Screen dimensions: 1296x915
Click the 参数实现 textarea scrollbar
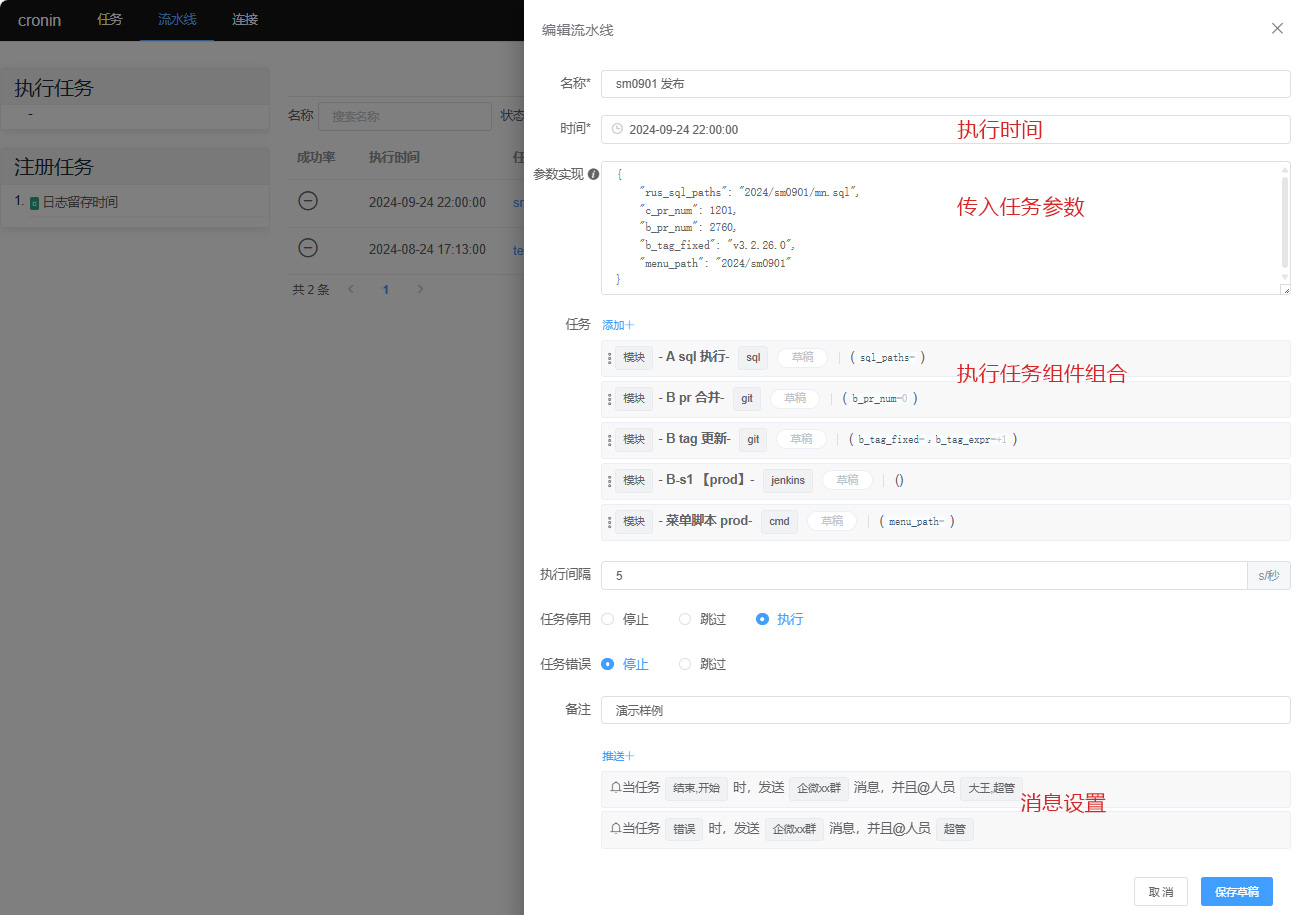(1285, 223)
